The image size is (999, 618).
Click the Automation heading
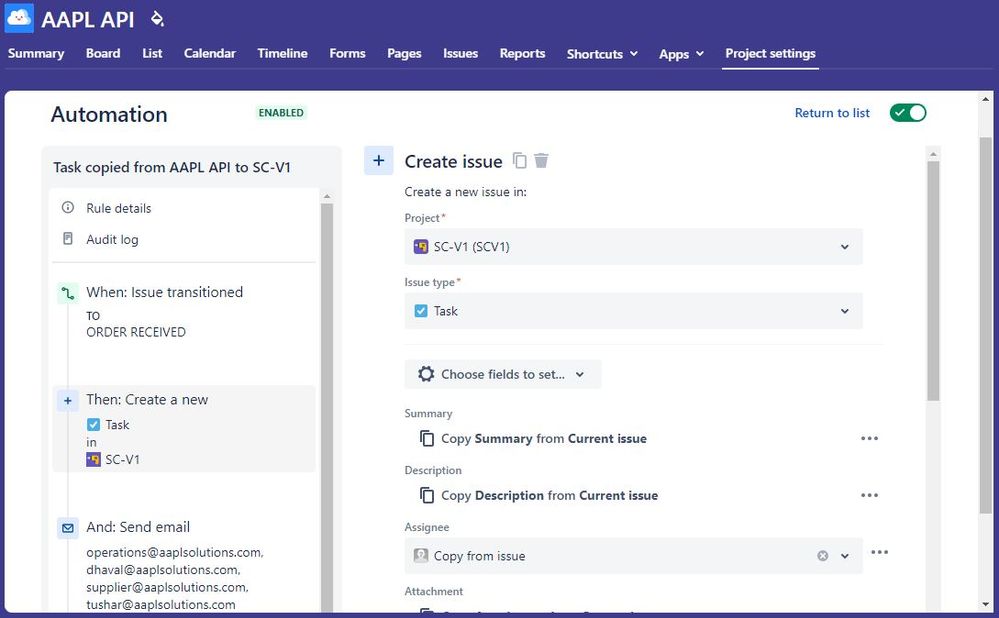[x=109, y=115]
